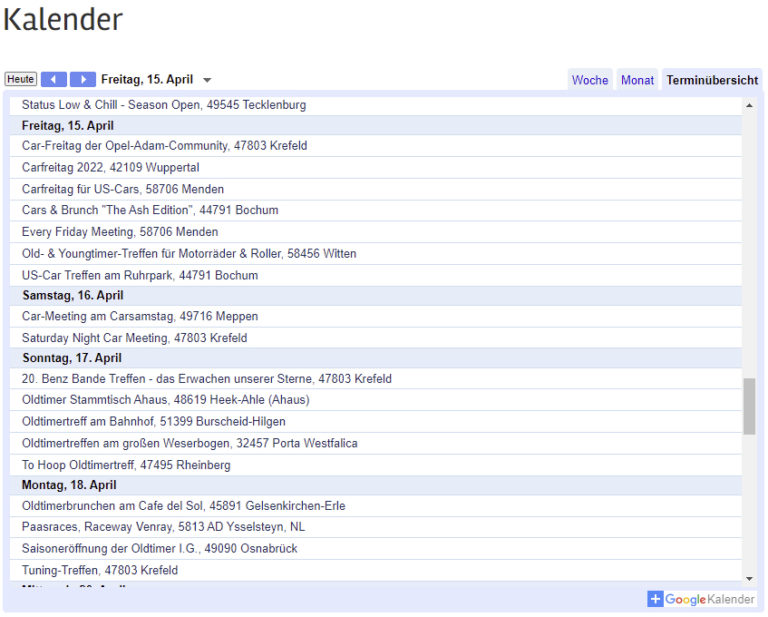Screen dimensions: 768x617
Task: Select the Terminübersicht tab
Action: pos(712,80)
